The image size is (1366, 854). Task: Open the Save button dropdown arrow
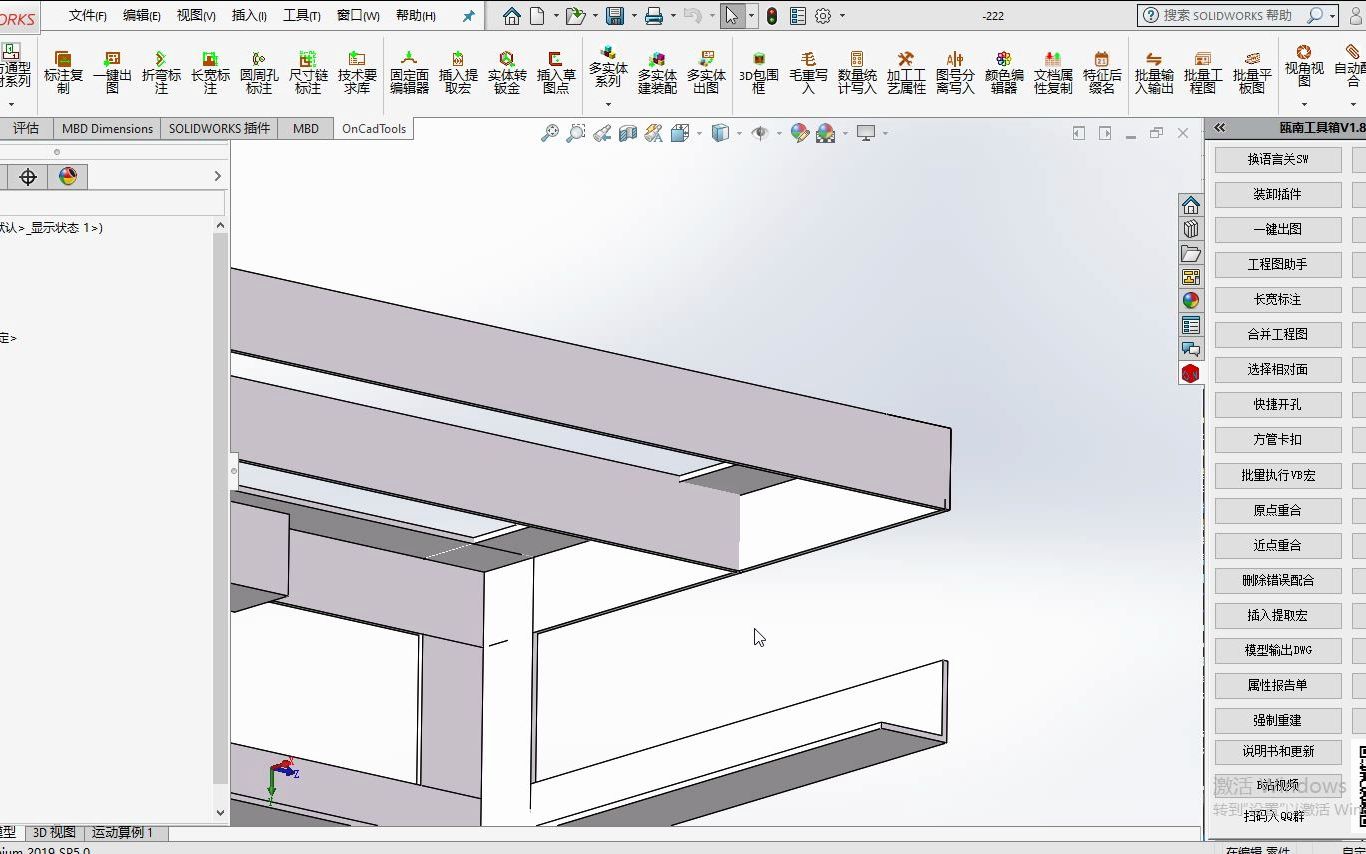click(x=634, y=15)
